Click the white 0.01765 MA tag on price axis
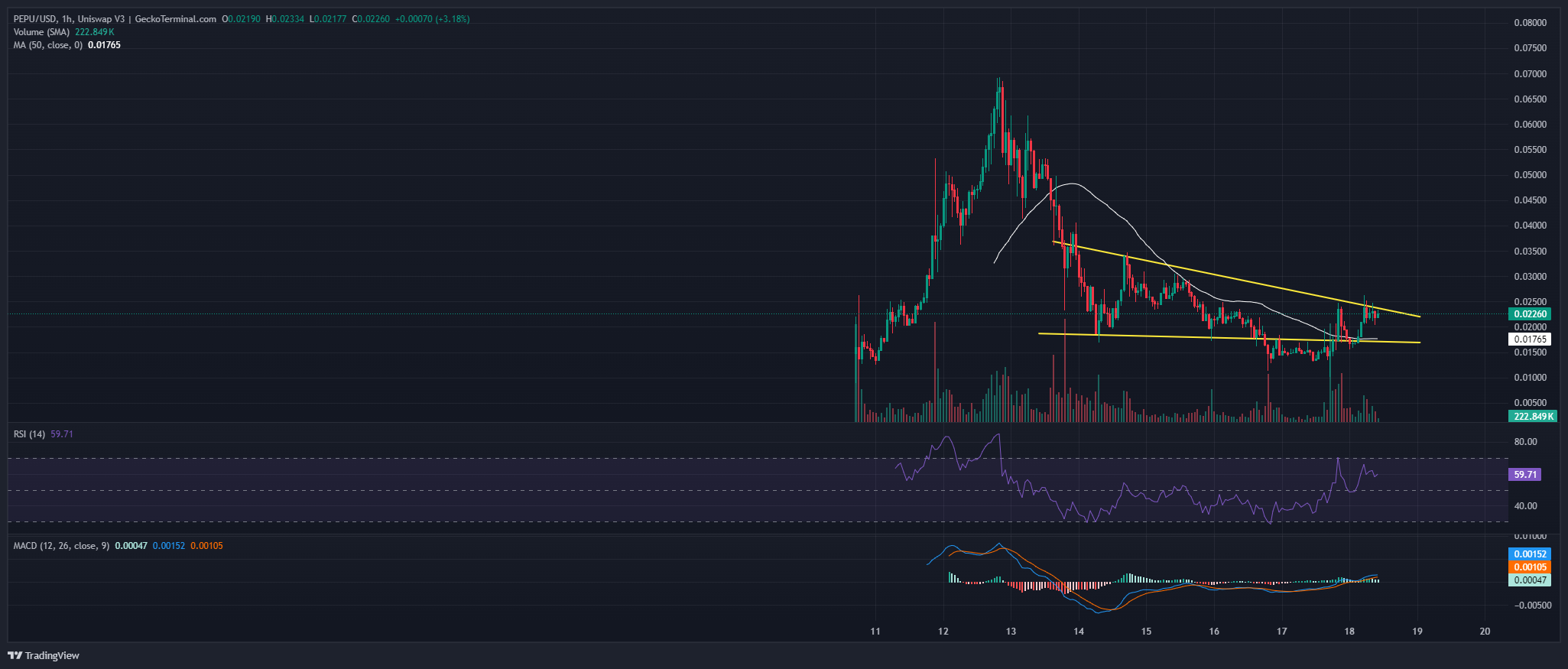Screen dimensions: 1568x669 tap(1530, 339)
